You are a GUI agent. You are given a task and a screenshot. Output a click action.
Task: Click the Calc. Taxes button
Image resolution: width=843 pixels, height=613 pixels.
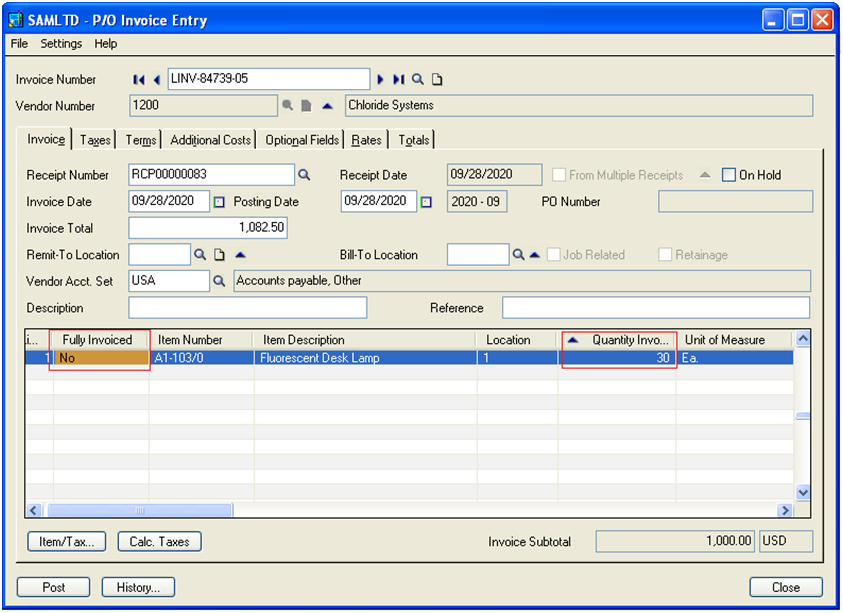click(x=160, y=541)
